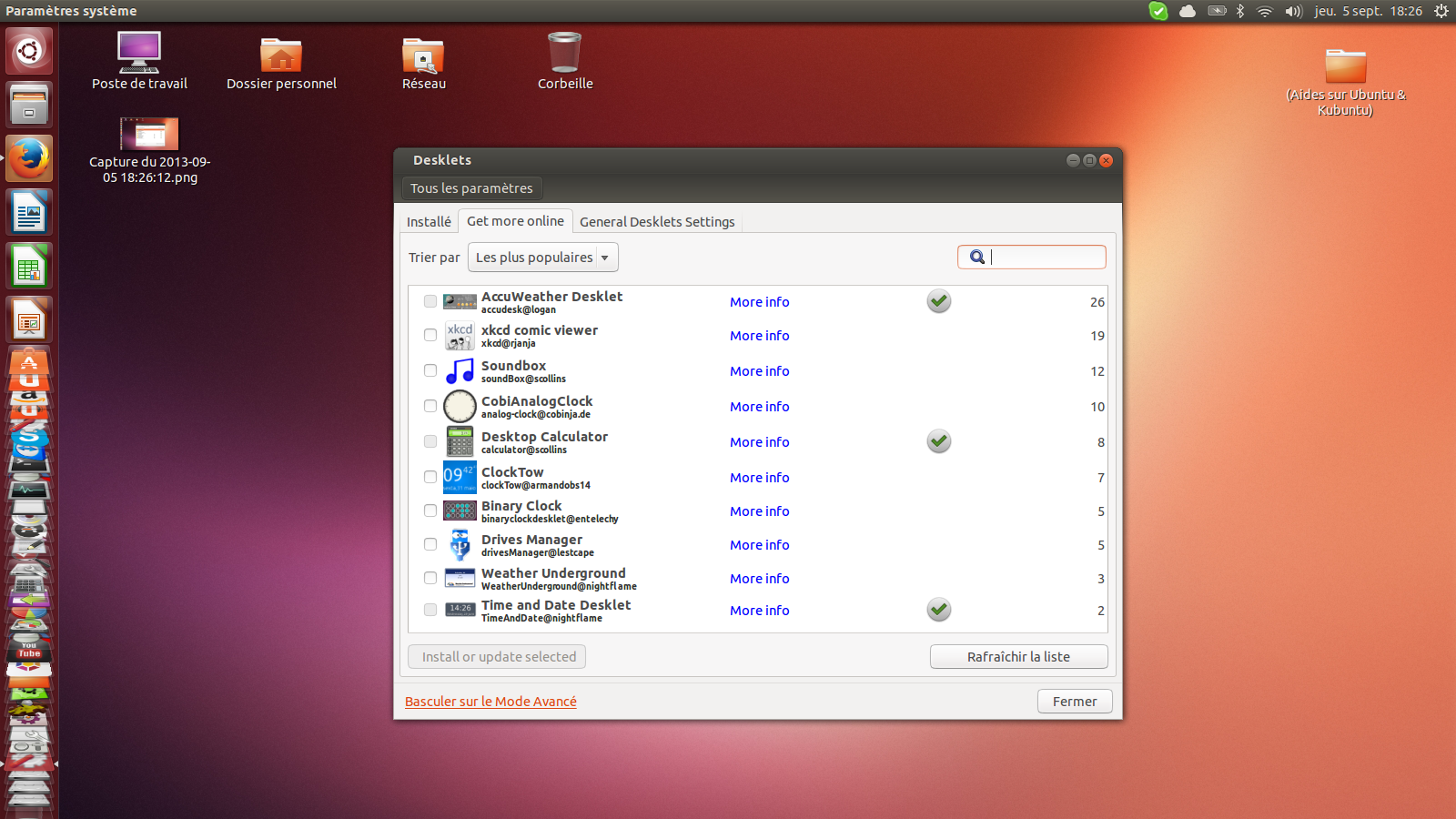Click the magnifier icon in search box
Image resolution: width=1456 pixels, height=819 pixels.
976,257
